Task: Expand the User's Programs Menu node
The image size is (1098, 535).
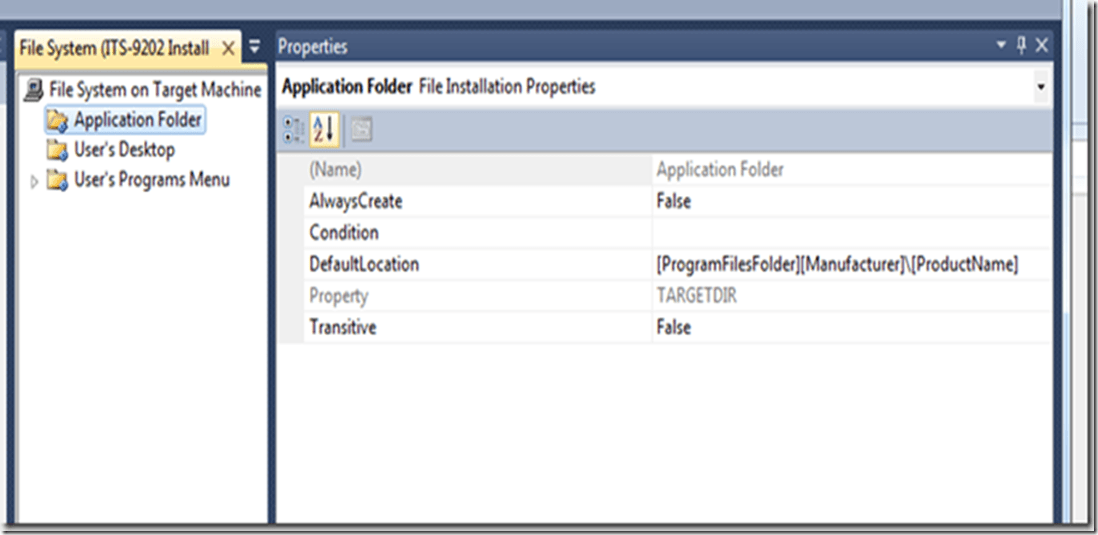Action: click(x=36, y=182)
